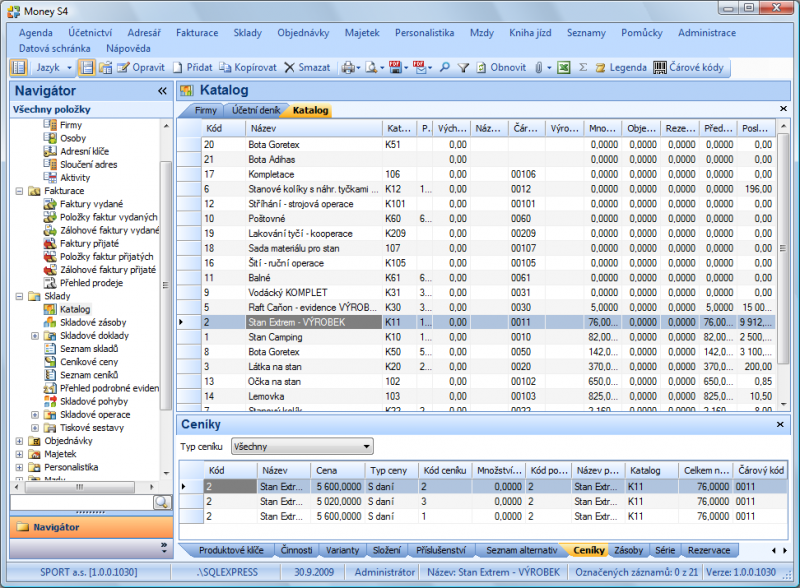
Task: Toggle the navigator panel toolbar icon
Action: click(x=18, y=67)
